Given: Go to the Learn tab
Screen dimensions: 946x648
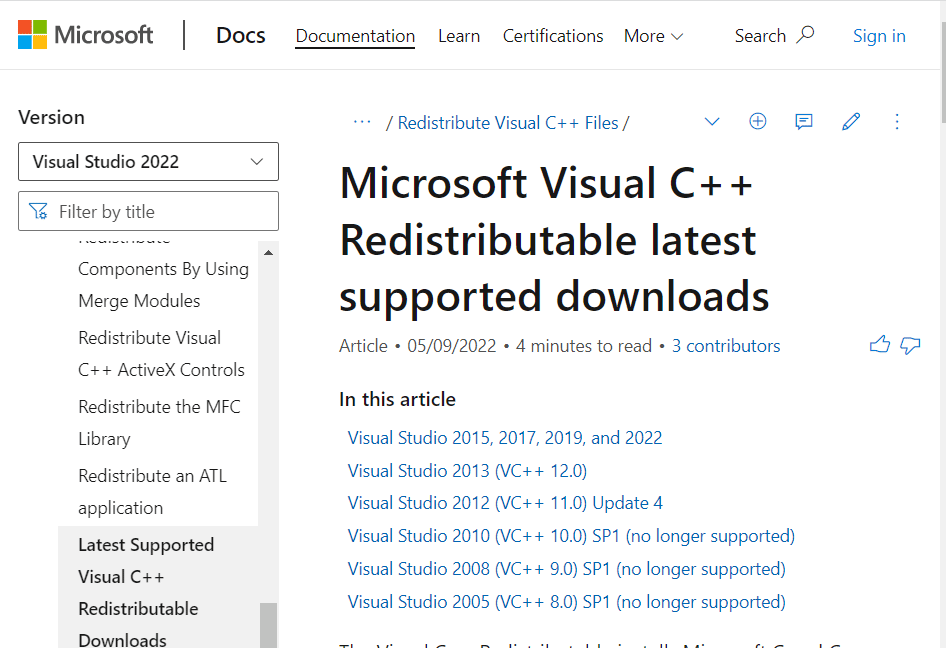Looking at the screenshot, I should coord(459,36).
